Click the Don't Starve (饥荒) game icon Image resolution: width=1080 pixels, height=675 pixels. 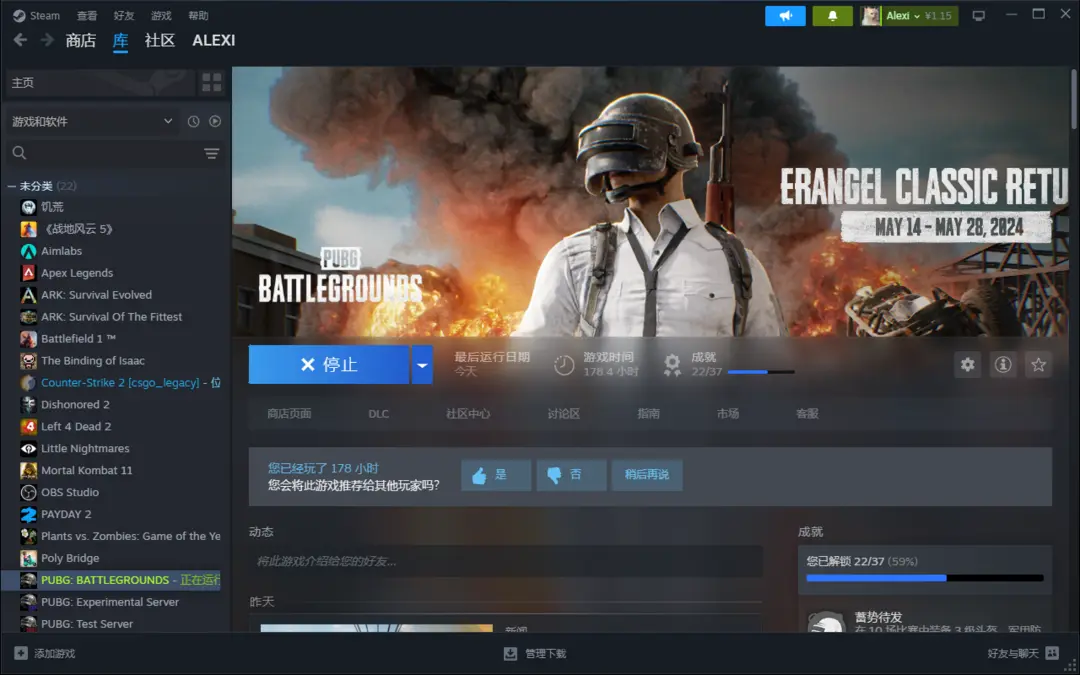pyautogui.click(x=28, y=207)
